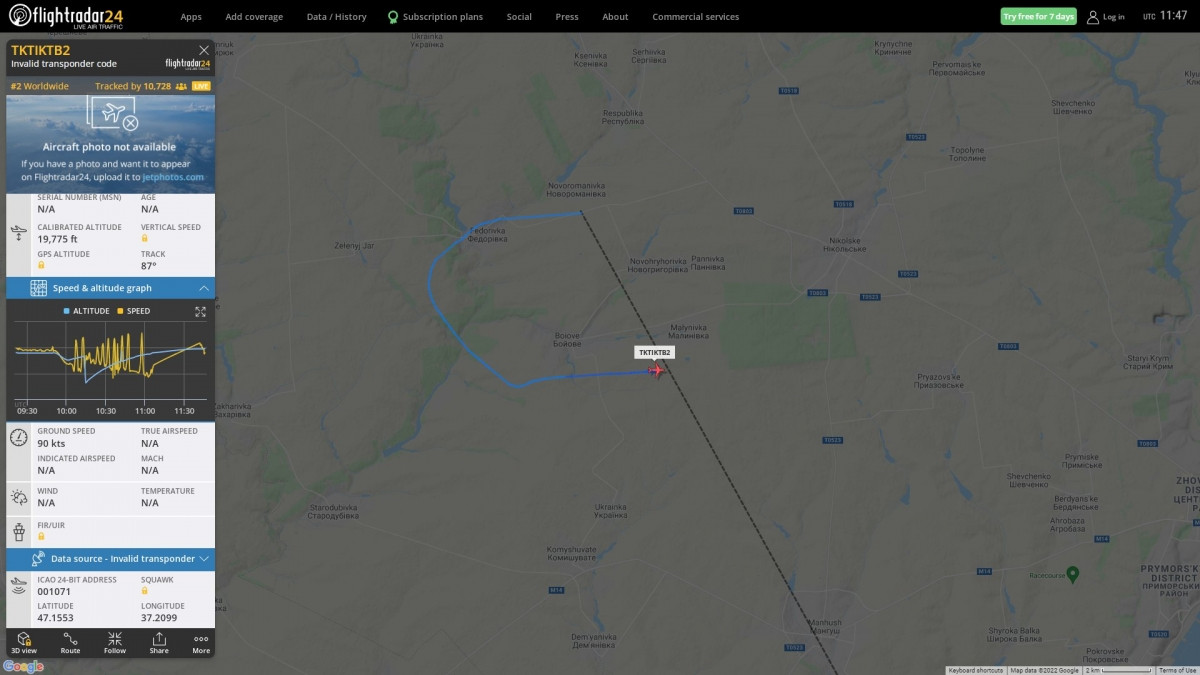
Task: Open the jetphotos.com link
Action: 173,177
